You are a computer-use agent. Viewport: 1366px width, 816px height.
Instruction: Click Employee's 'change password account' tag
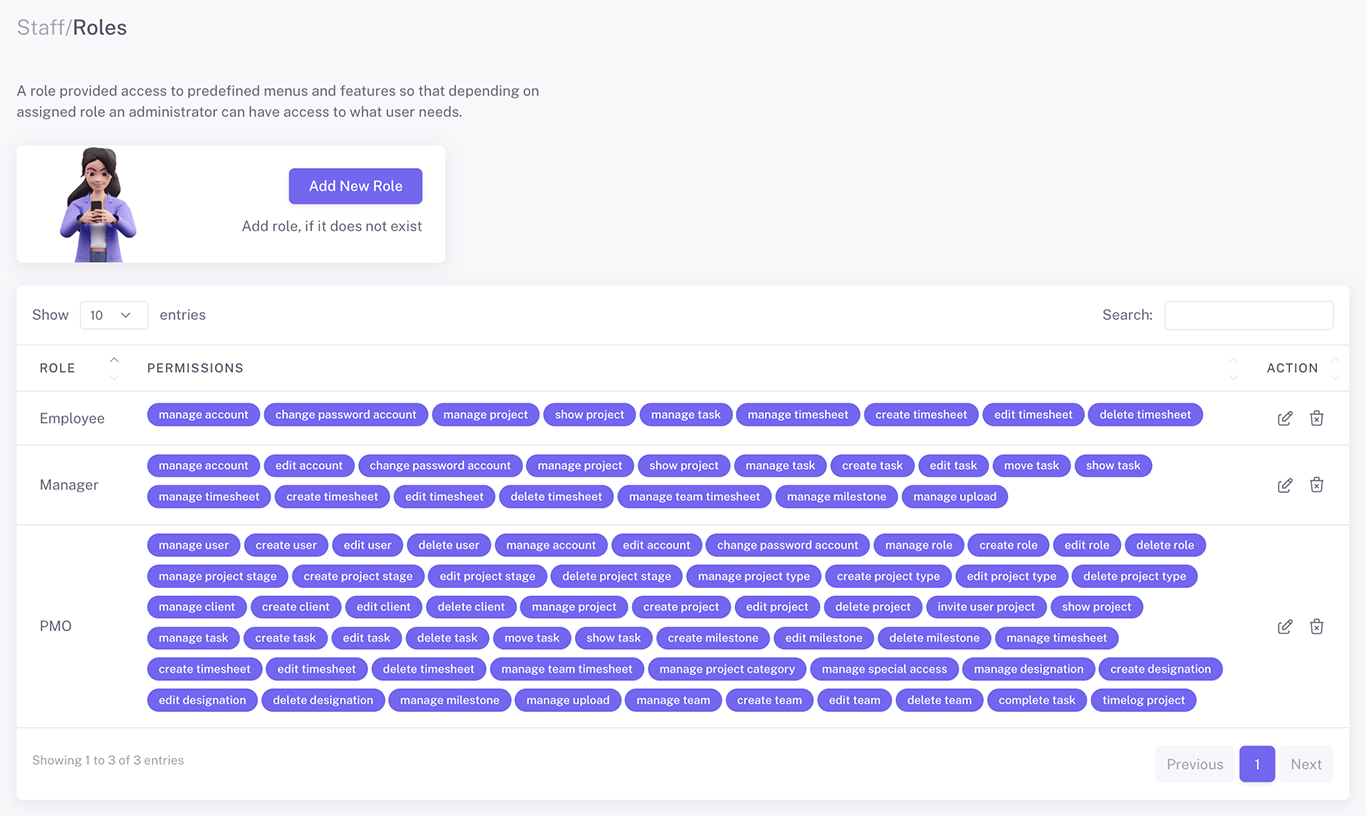click(x=346, y=414)
